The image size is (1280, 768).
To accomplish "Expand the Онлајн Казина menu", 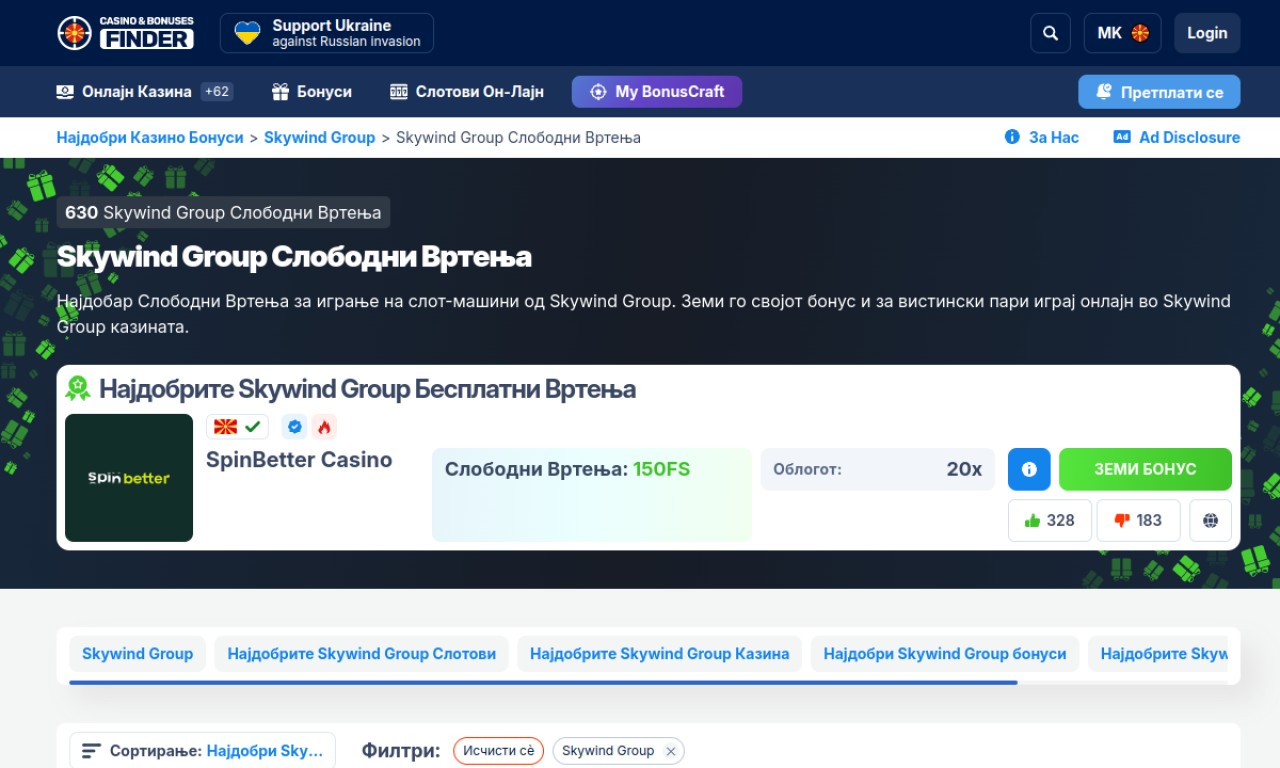I will click(x=144, y=92).
